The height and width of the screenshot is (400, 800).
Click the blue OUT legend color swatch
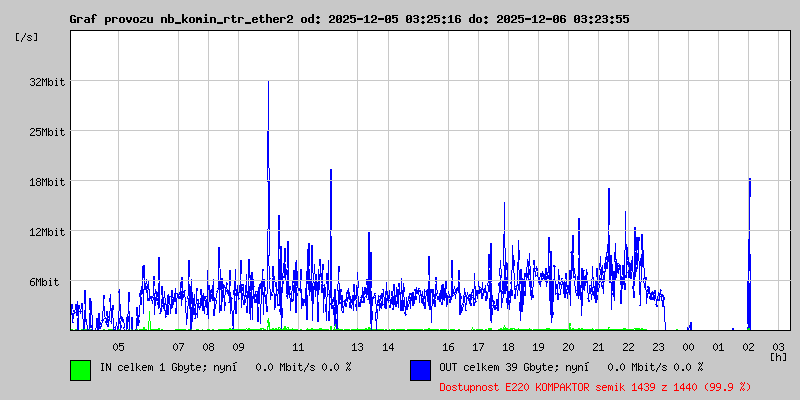(x=420, y=369)
